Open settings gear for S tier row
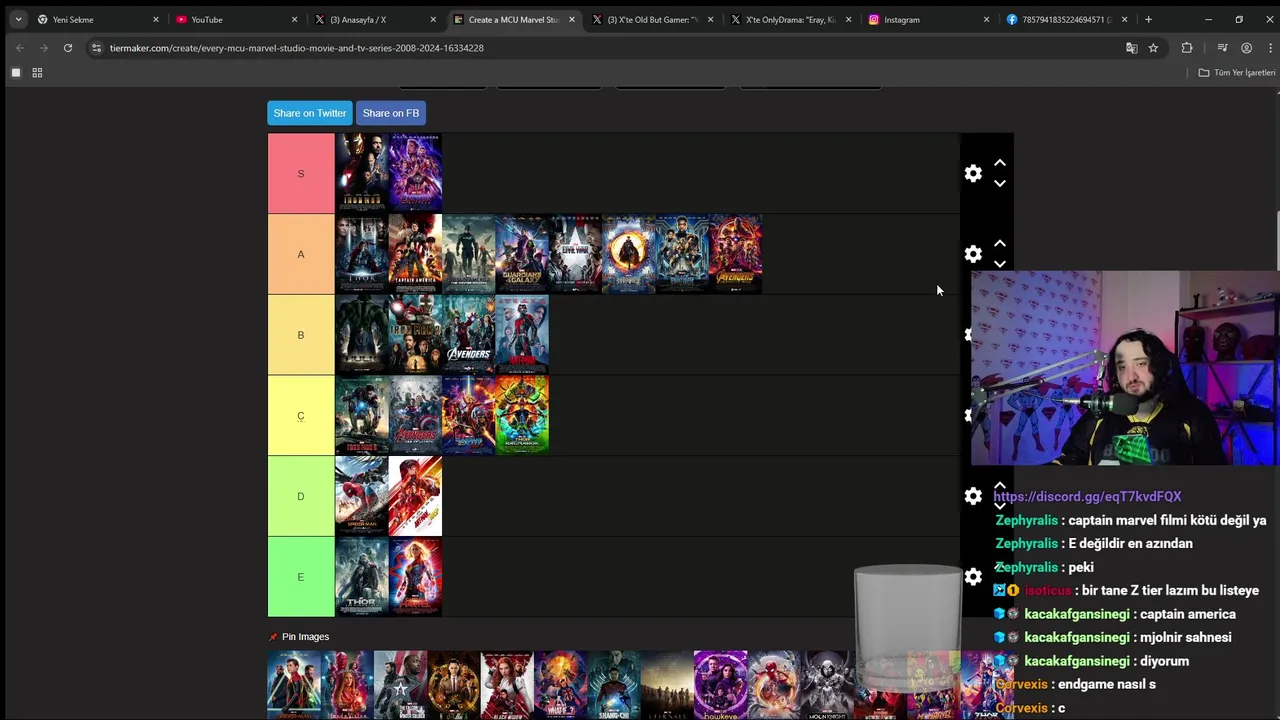Image resolution: width=1280 pixels, height=720 pixels. pyautogui.click(x=973, y=174)
